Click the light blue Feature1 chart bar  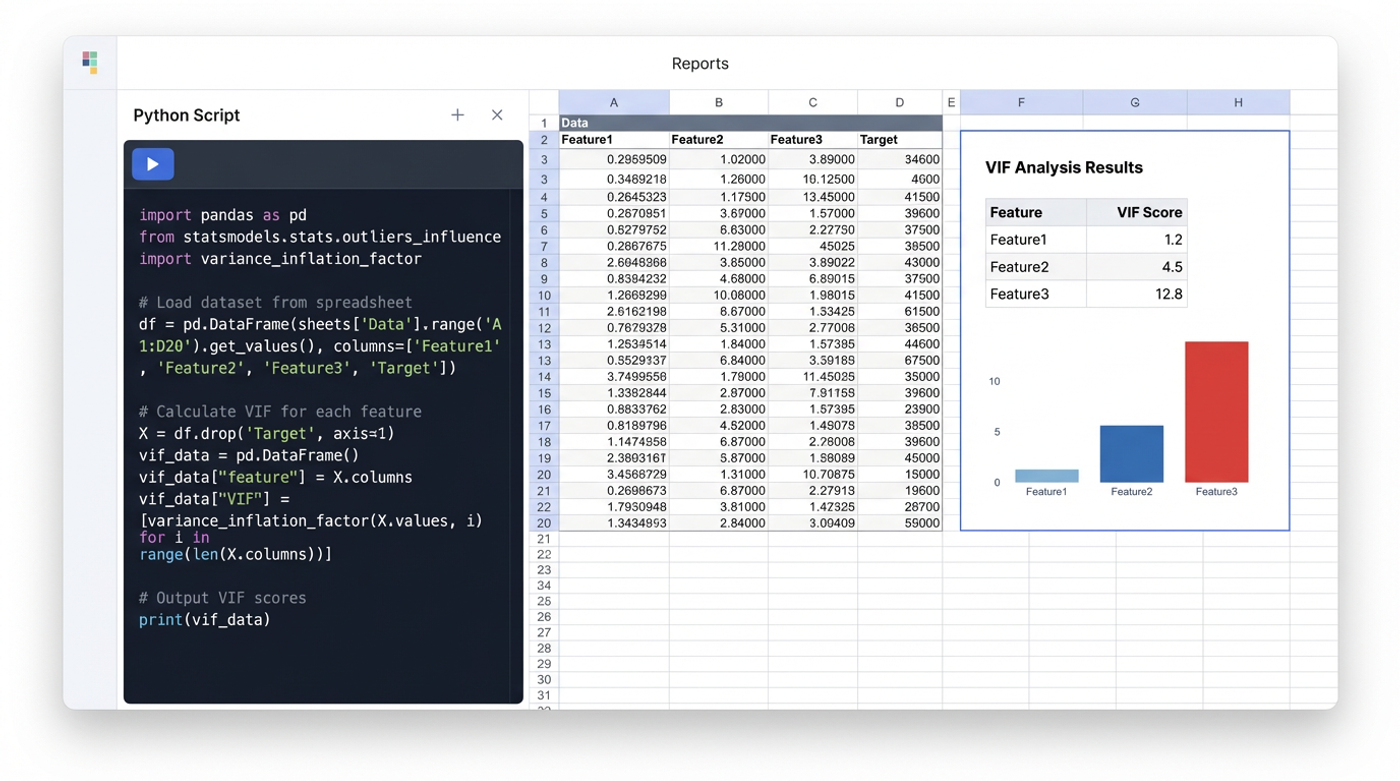click(1047, 476)
